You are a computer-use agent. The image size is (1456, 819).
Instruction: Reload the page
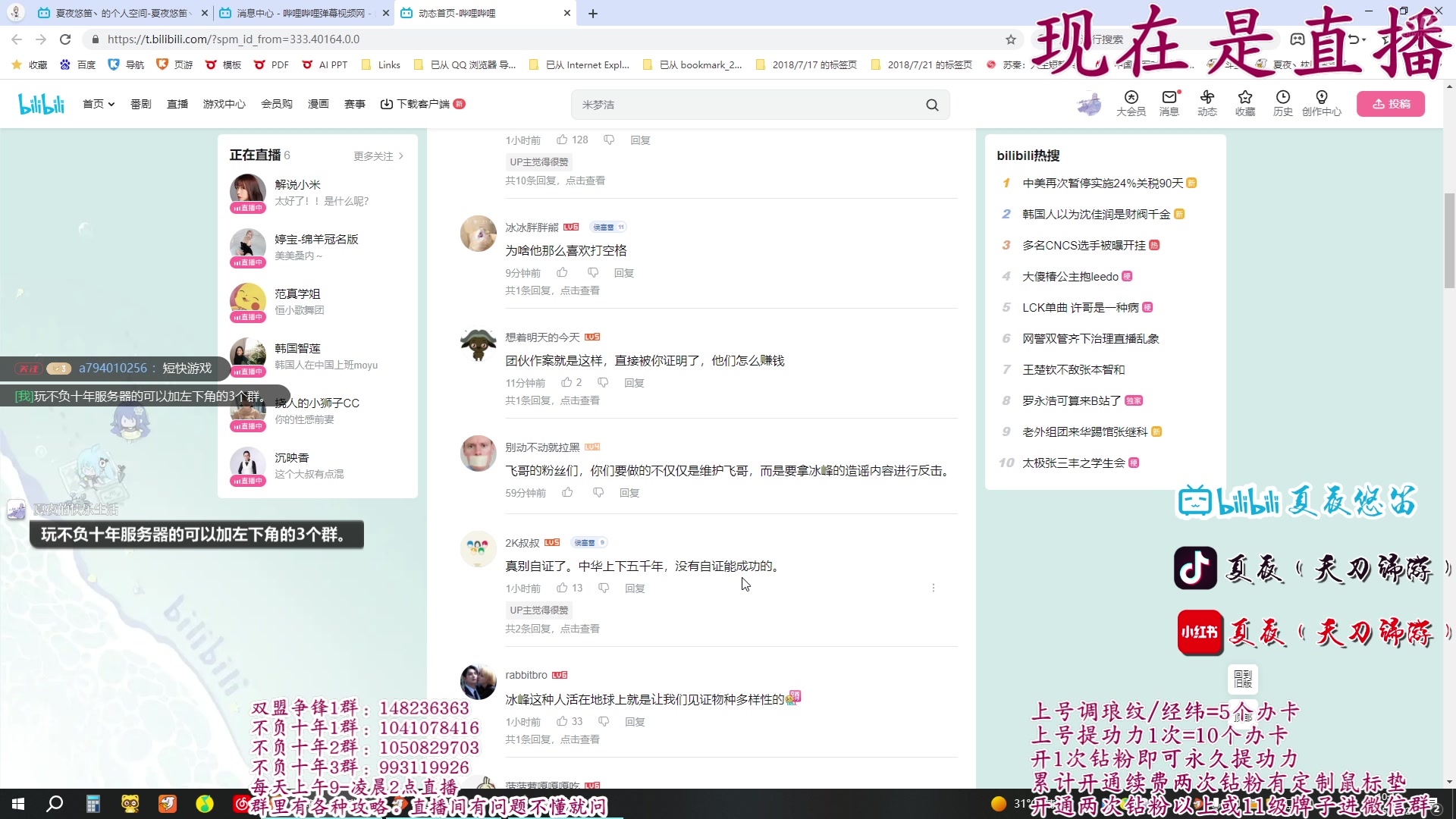tap(65, 39)
